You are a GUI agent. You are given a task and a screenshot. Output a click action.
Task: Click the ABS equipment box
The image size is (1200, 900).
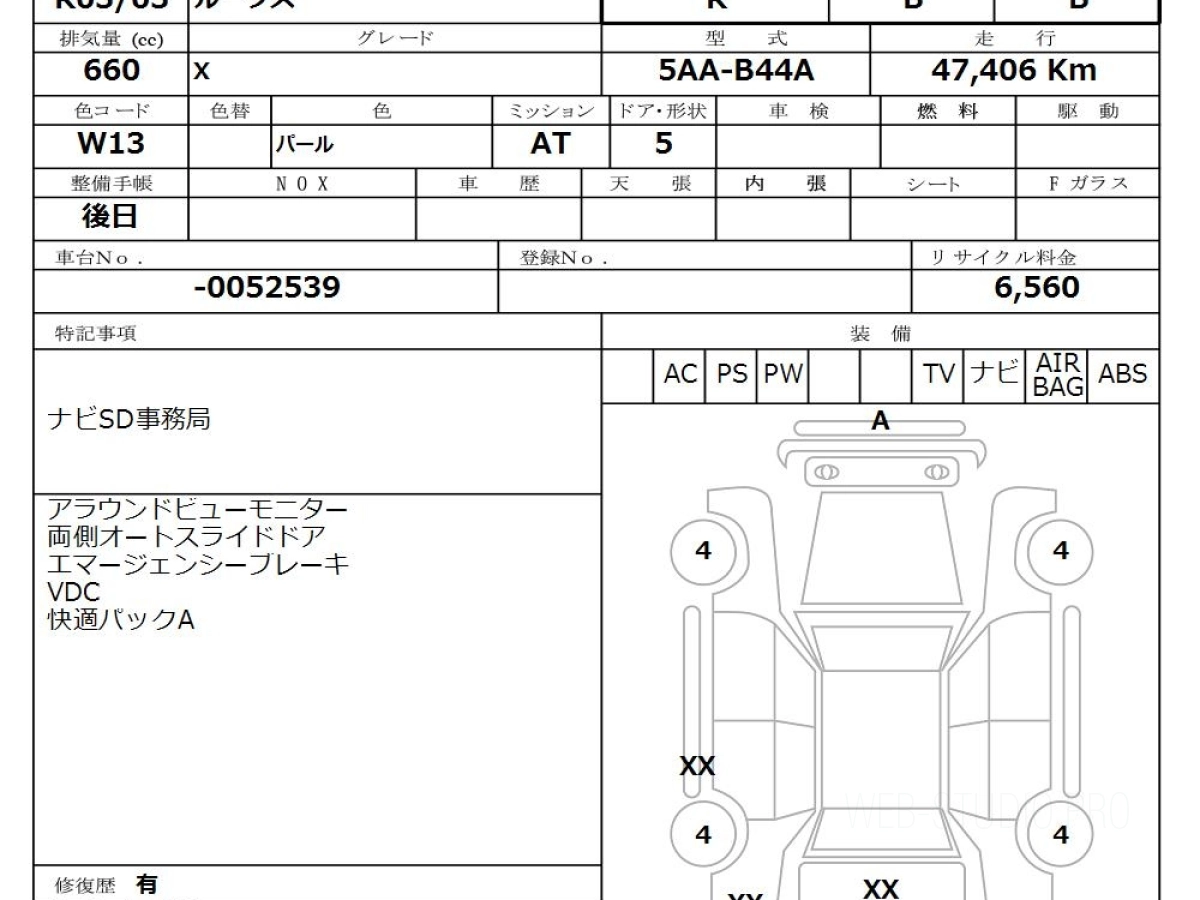(1123, 375)
